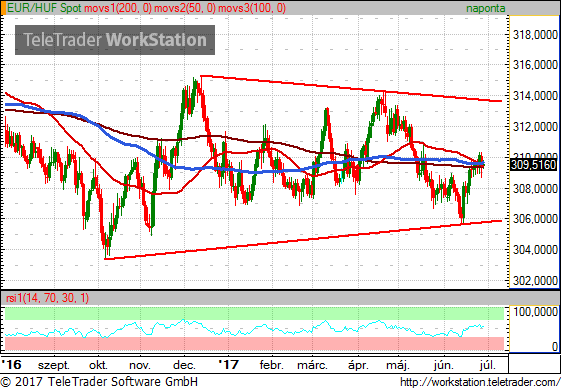Click the '16 year label on time axis
The height and width of the screenshot is (391, 561).
click(11, 365)
